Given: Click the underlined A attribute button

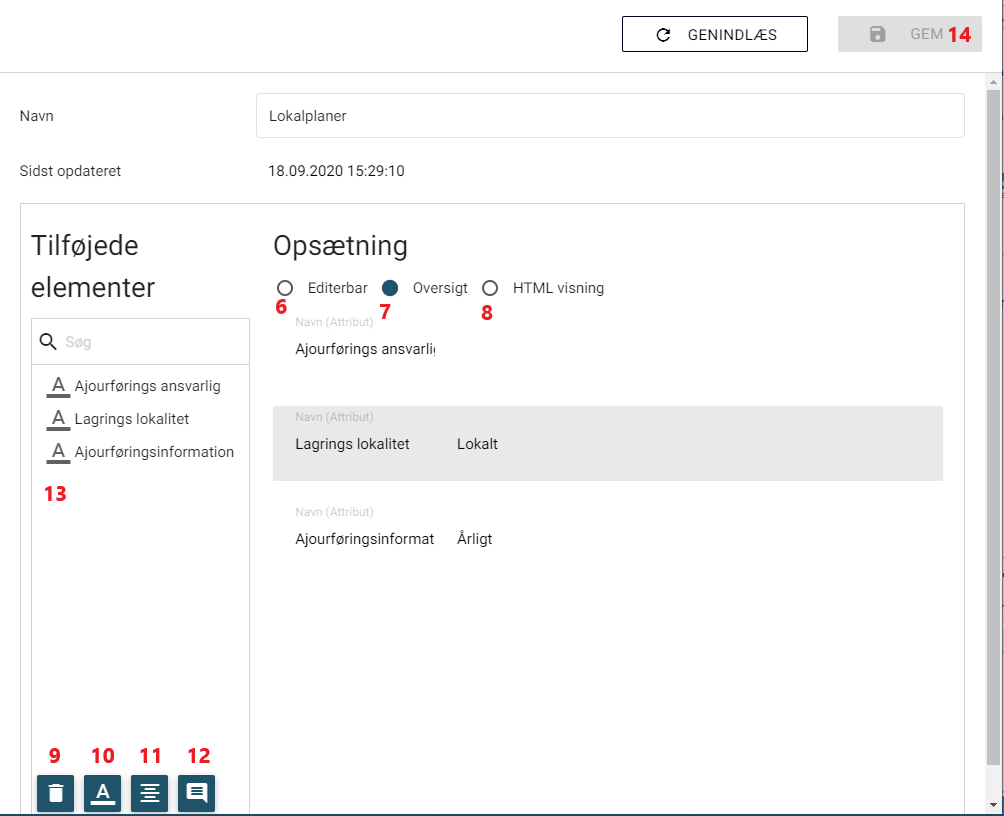Looking at the screenshot, I should click(x=103, y=794).
